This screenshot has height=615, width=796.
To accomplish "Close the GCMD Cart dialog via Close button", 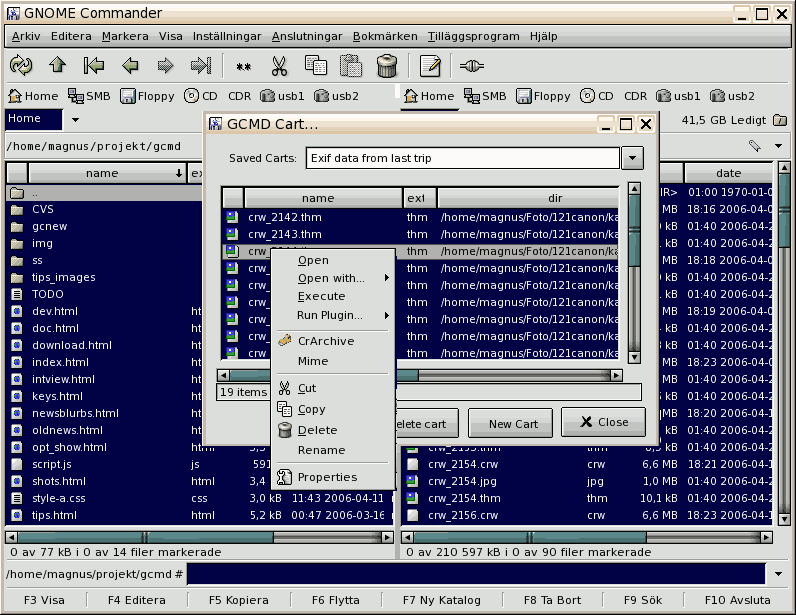I will (x=604, y=422).
